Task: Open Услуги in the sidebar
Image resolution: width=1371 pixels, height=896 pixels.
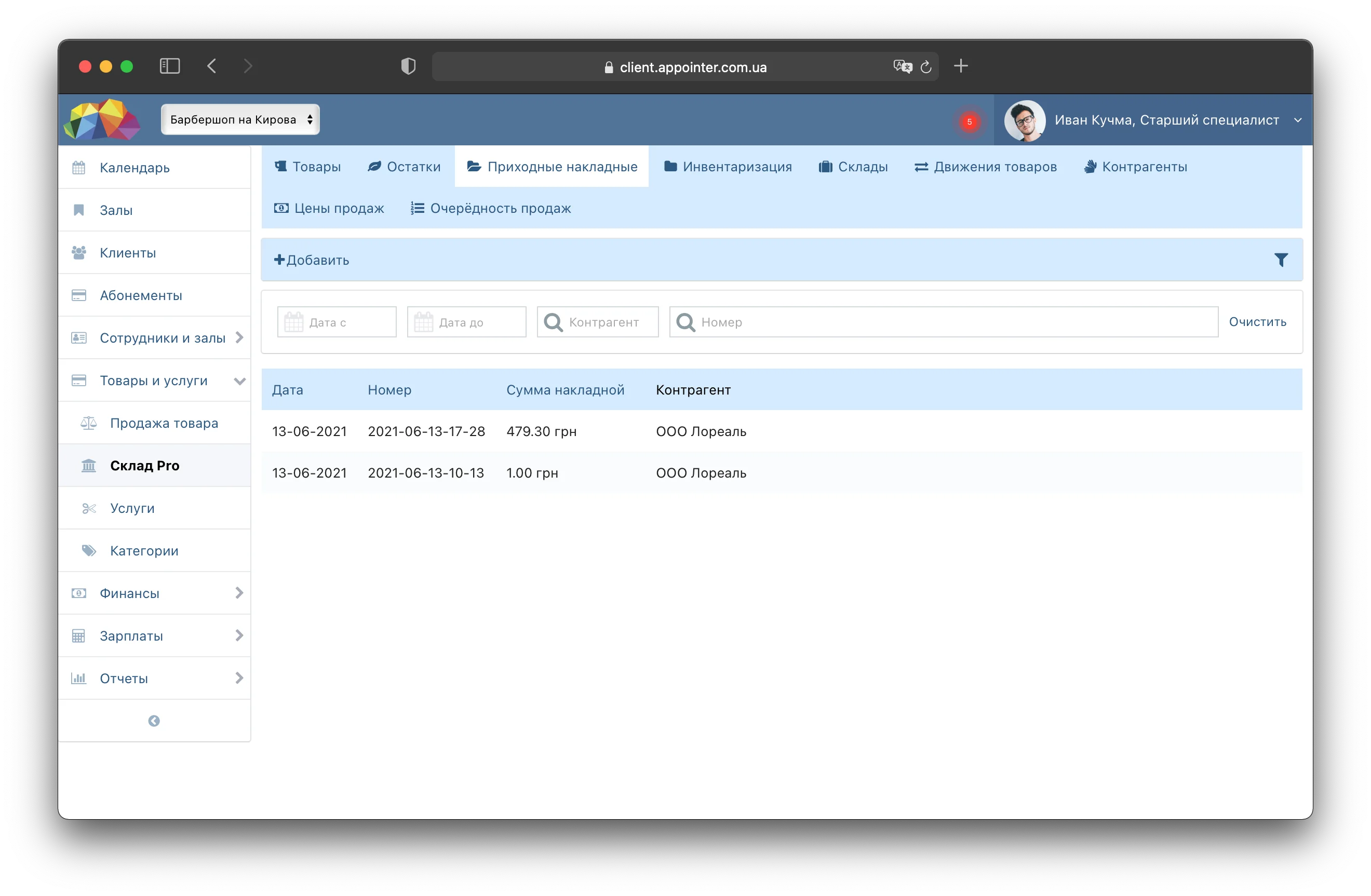Action: [x=154, y=508]
